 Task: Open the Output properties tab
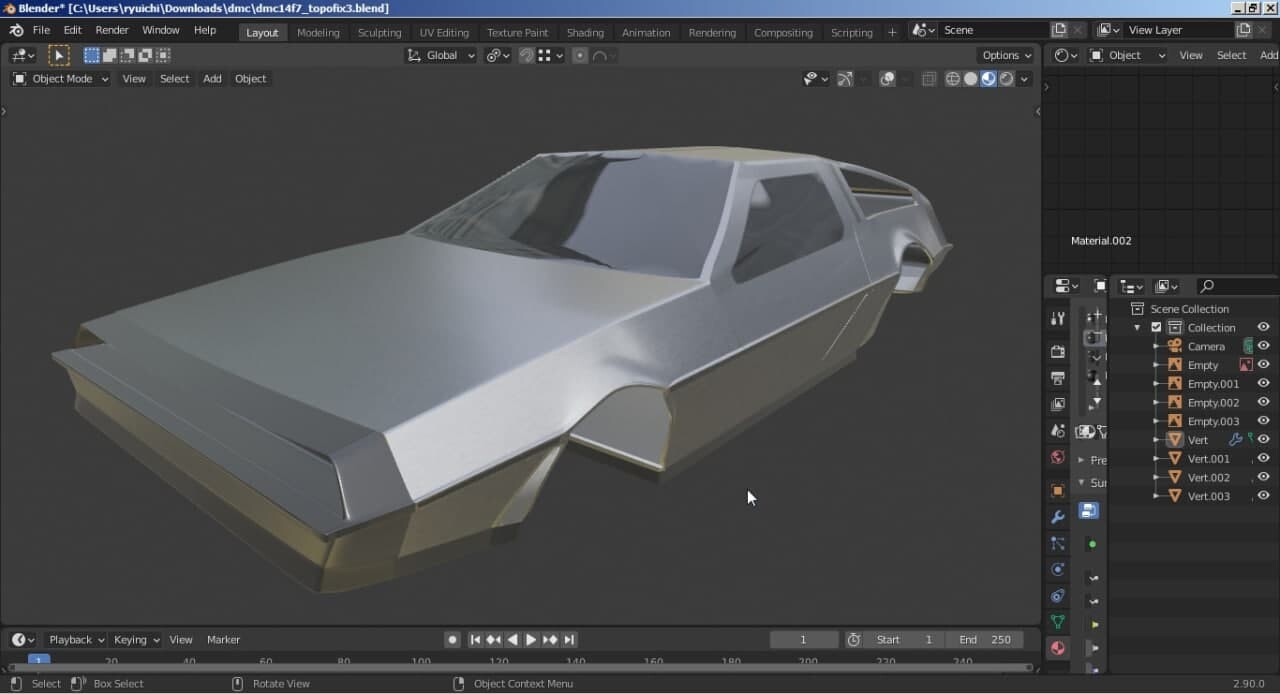1058,378
